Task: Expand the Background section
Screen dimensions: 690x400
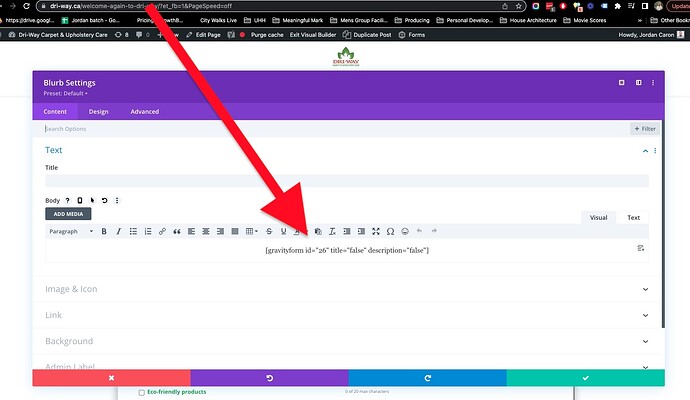Action: [x=347, y=341]
